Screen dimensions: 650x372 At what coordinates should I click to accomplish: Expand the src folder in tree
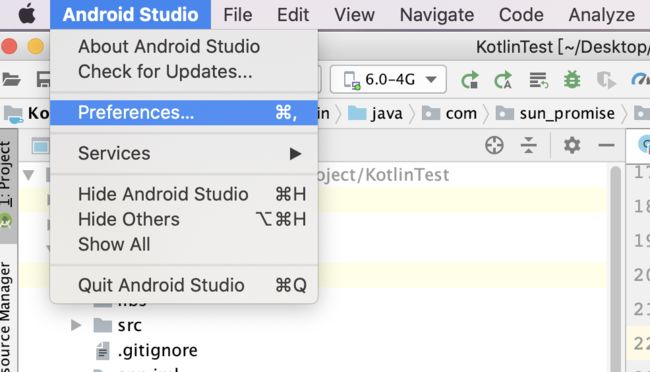tap(76, 326)
